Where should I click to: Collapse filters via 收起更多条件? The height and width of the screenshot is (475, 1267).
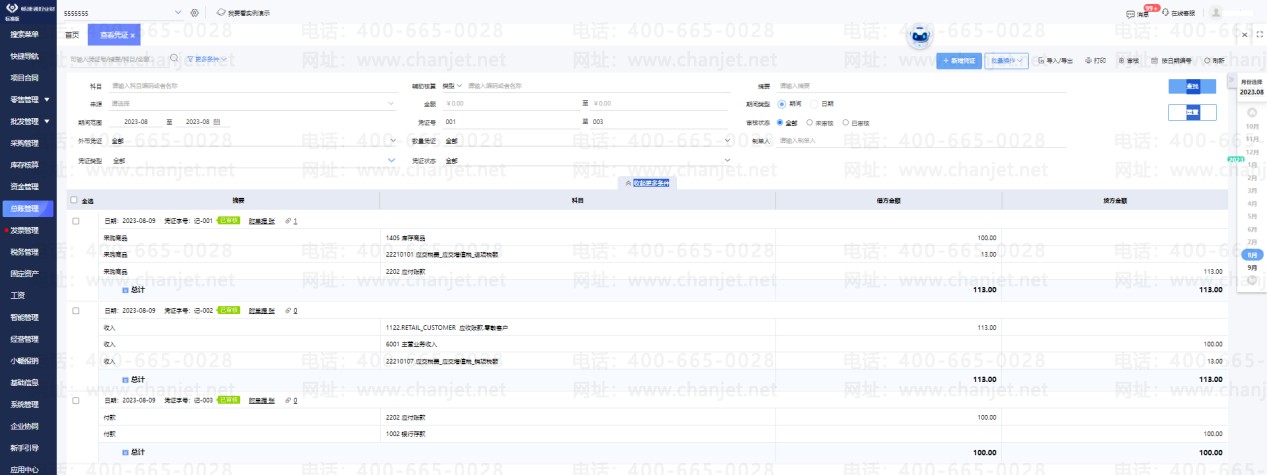click(647, 183)
